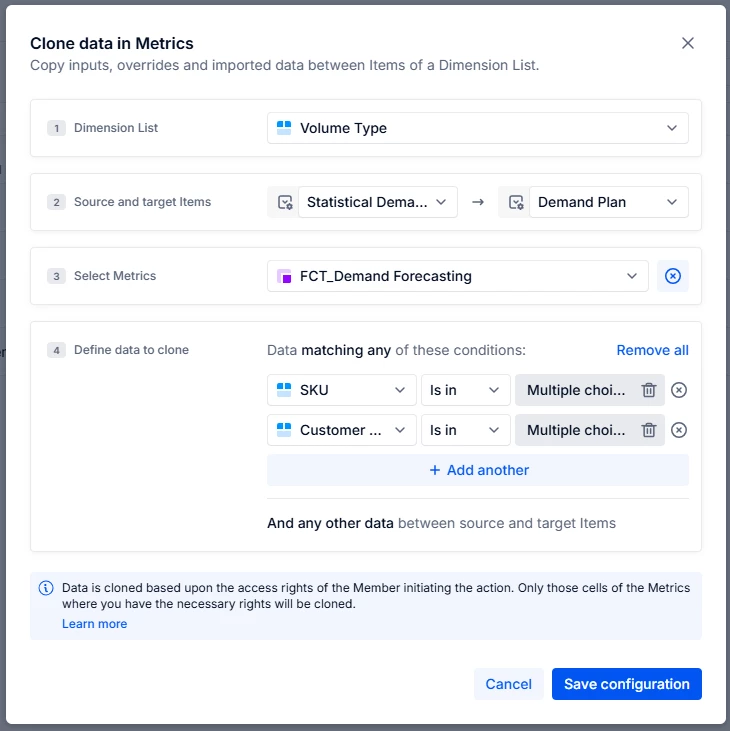The width and height of the screenshot is (730, 731).
Task: Save the clone configuration
Action: point(626,684)
